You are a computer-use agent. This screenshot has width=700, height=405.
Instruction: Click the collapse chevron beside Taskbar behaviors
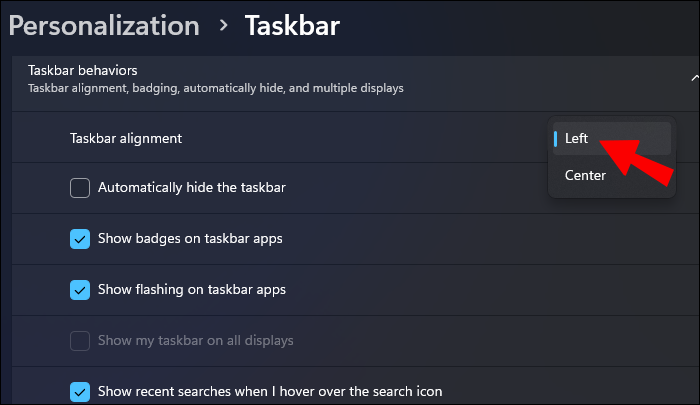[693, 78]
